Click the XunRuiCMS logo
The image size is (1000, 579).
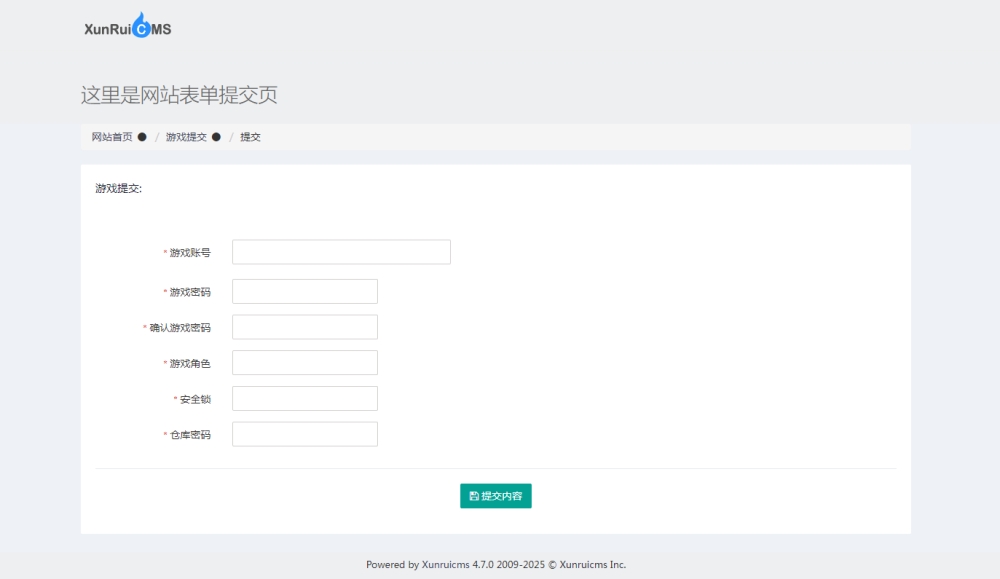coord(128,28)
